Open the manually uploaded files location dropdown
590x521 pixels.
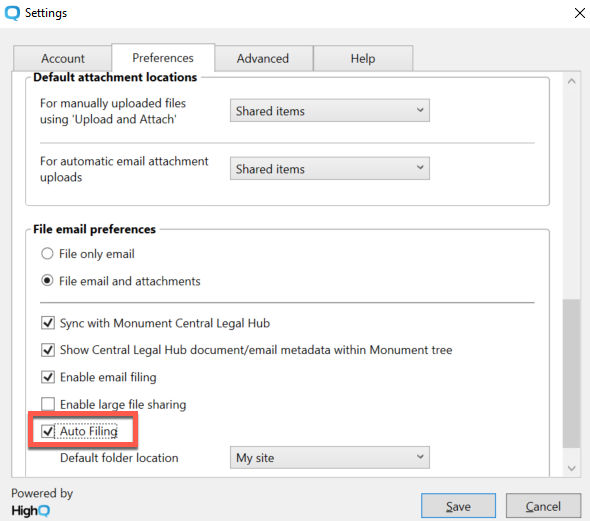[x=330, y=111]
